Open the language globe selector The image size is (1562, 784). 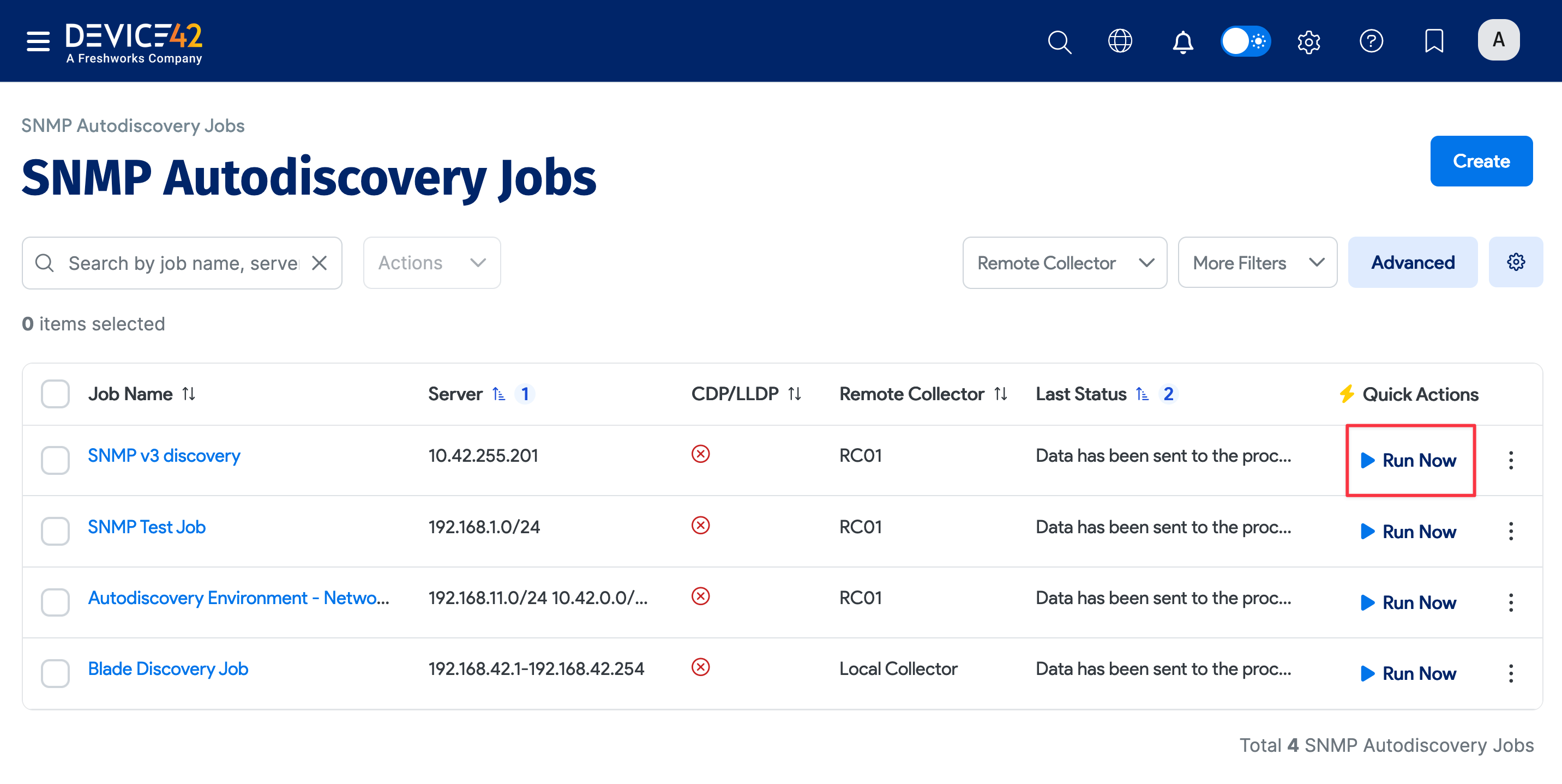[1120, 41]
